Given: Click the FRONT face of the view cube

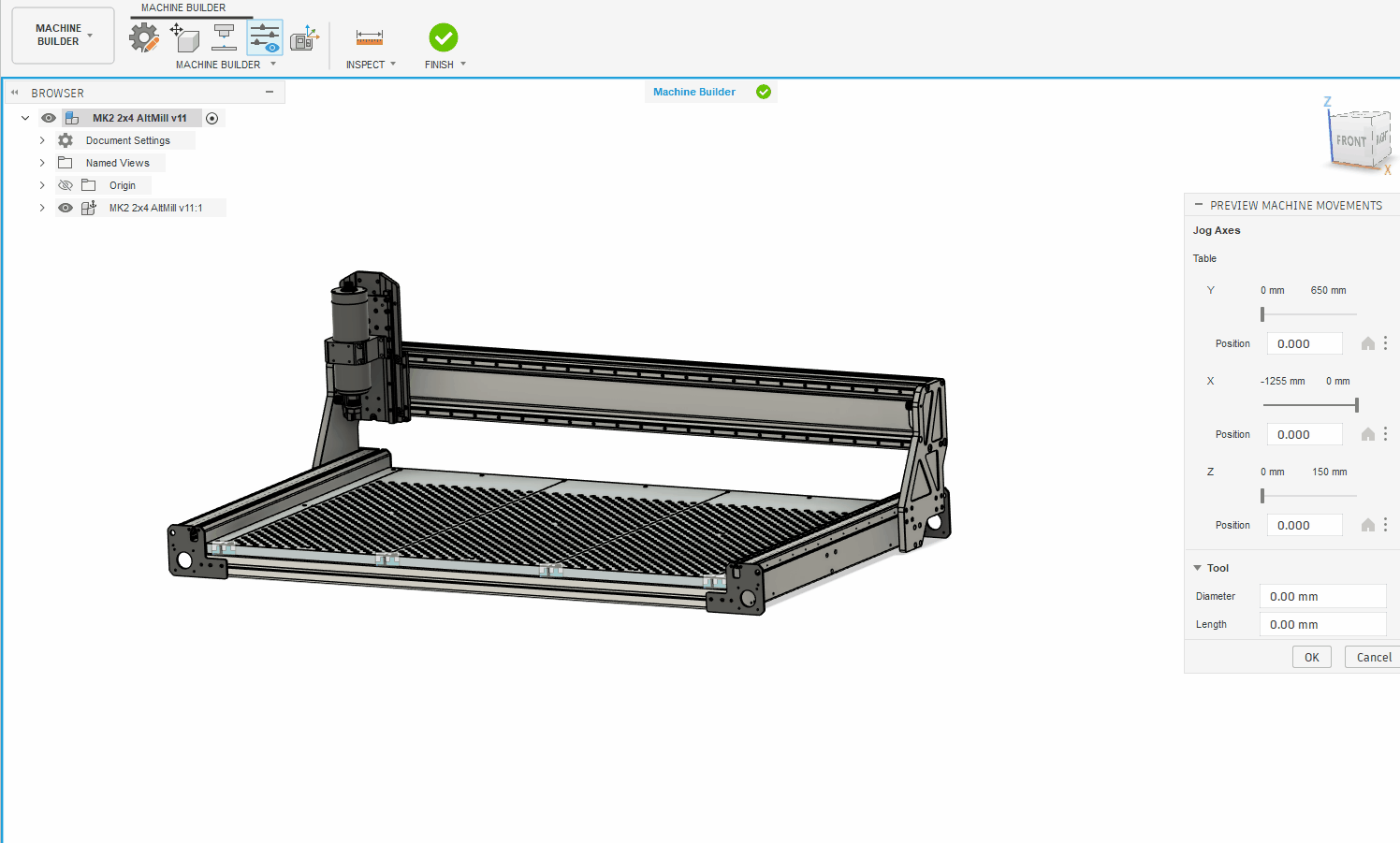Looking at the screenshot, I should point(1349,141).
